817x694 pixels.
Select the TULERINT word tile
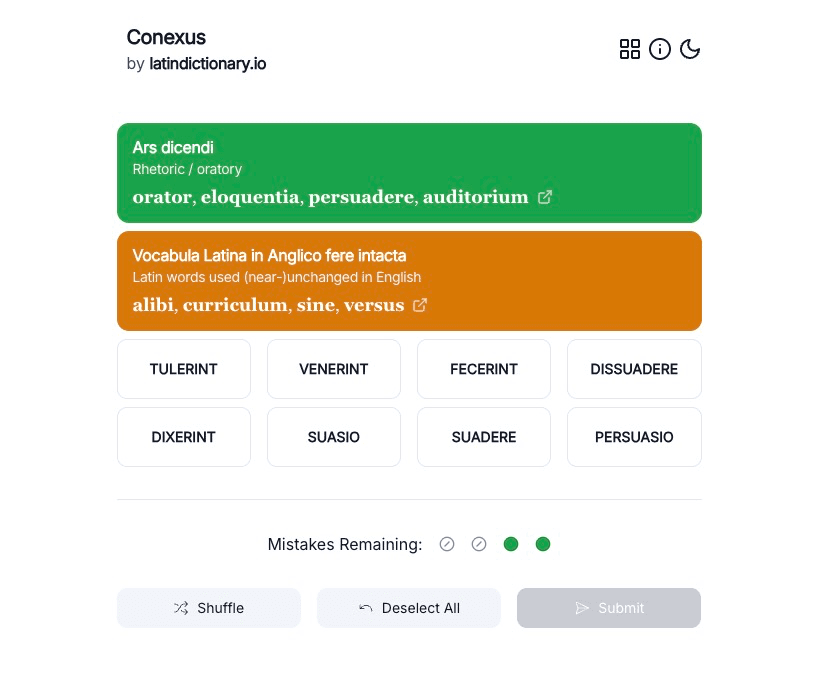(184, 369)
